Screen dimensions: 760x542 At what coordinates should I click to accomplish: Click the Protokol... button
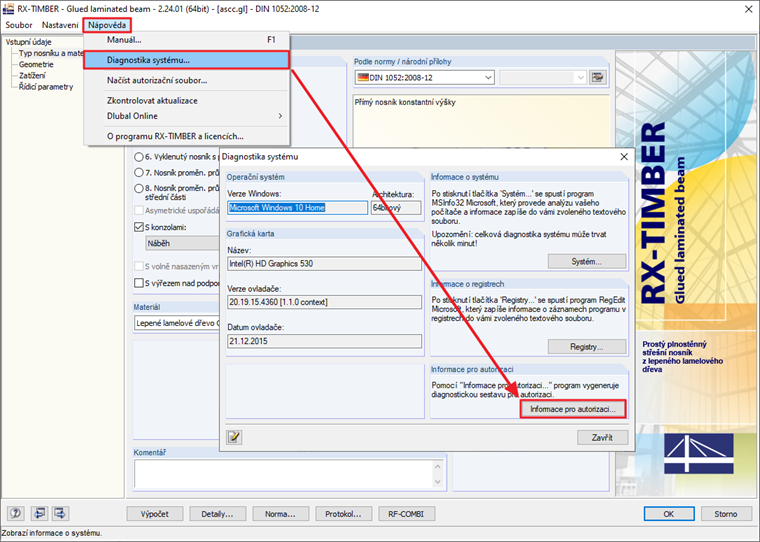click(x=344, y=514)
